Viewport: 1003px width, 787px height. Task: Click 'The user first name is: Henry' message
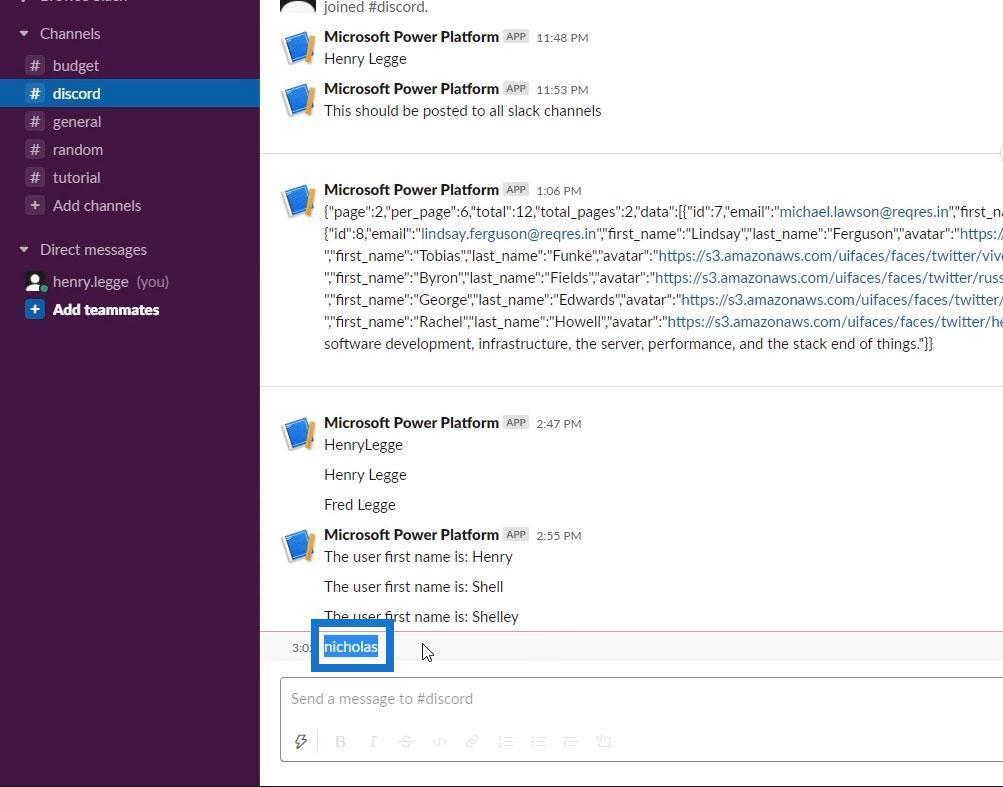pos(418,557)
